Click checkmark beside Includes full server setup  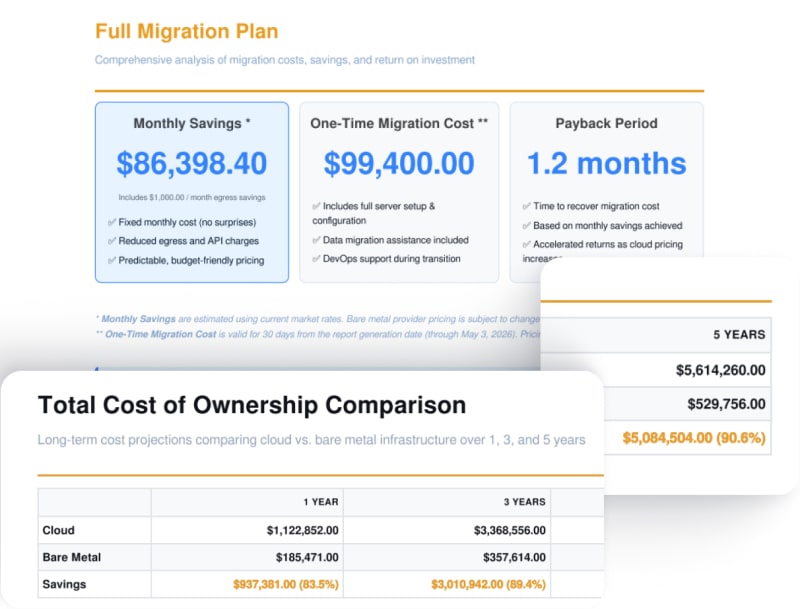pyautogui.click(x=316, y=206)
